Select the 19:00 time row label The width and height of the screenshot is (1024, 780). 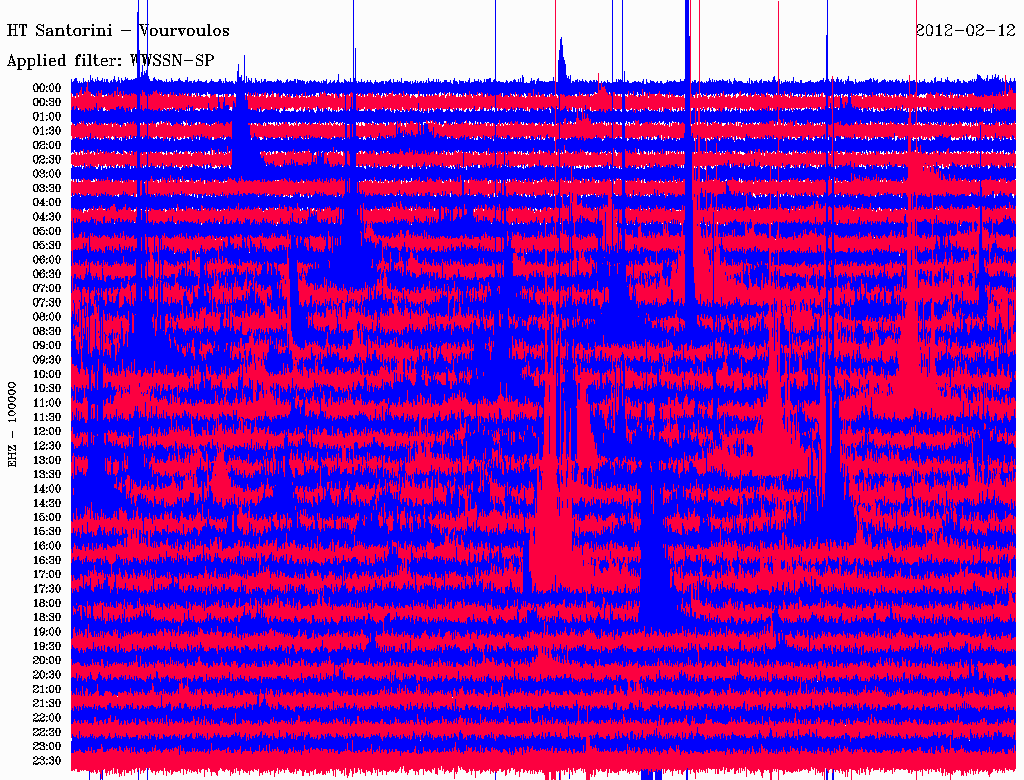coord(47,632)
